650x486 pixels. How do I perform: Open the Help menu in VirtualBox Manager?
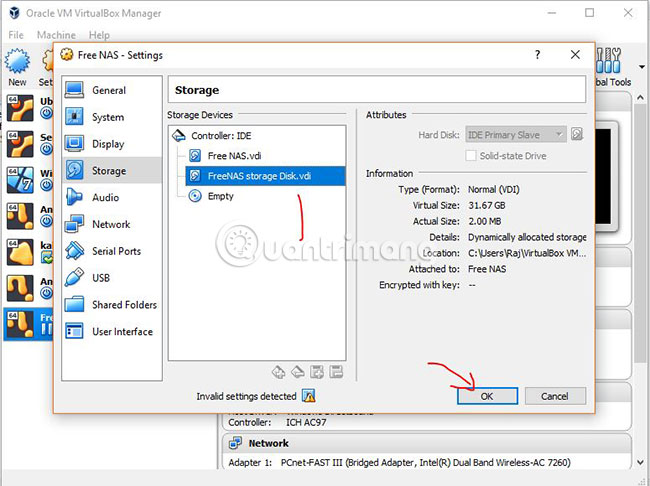coord(99,35)
